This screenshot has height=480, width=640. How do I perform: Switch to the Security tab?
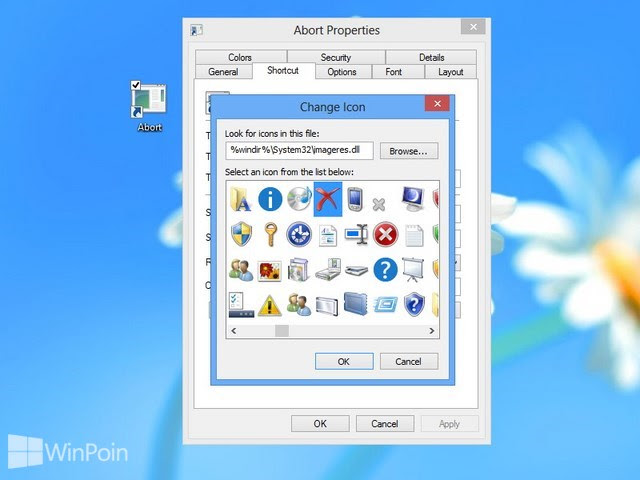336,57
